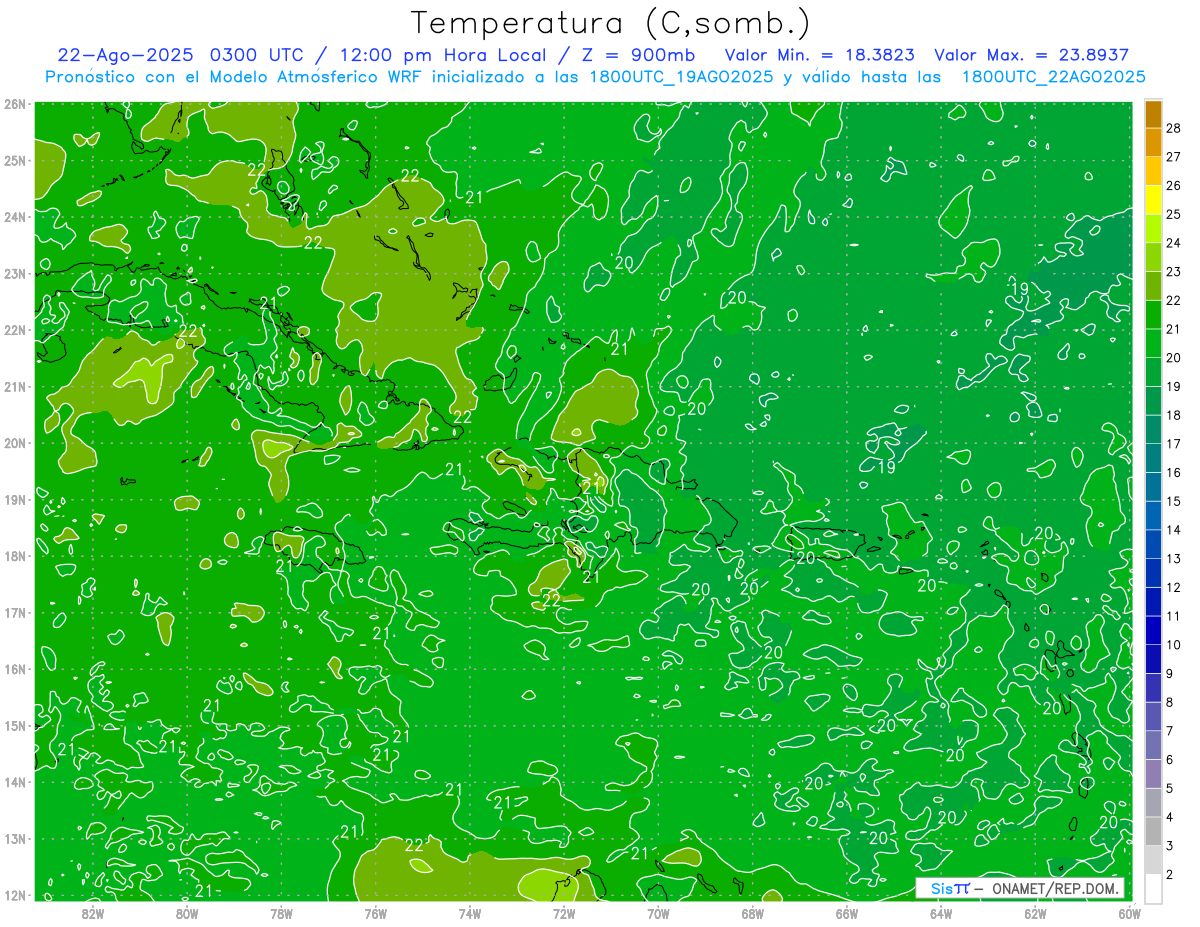Click longitude label 74W
This screenshot has width=1200, height=927.
470,913
